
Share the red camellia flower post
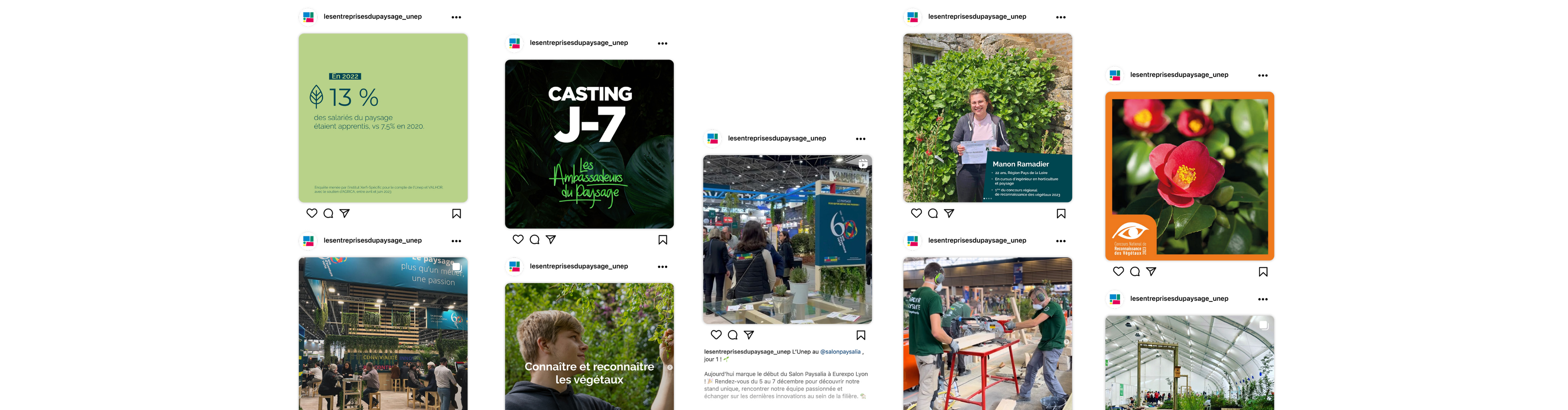(1151, 271)
